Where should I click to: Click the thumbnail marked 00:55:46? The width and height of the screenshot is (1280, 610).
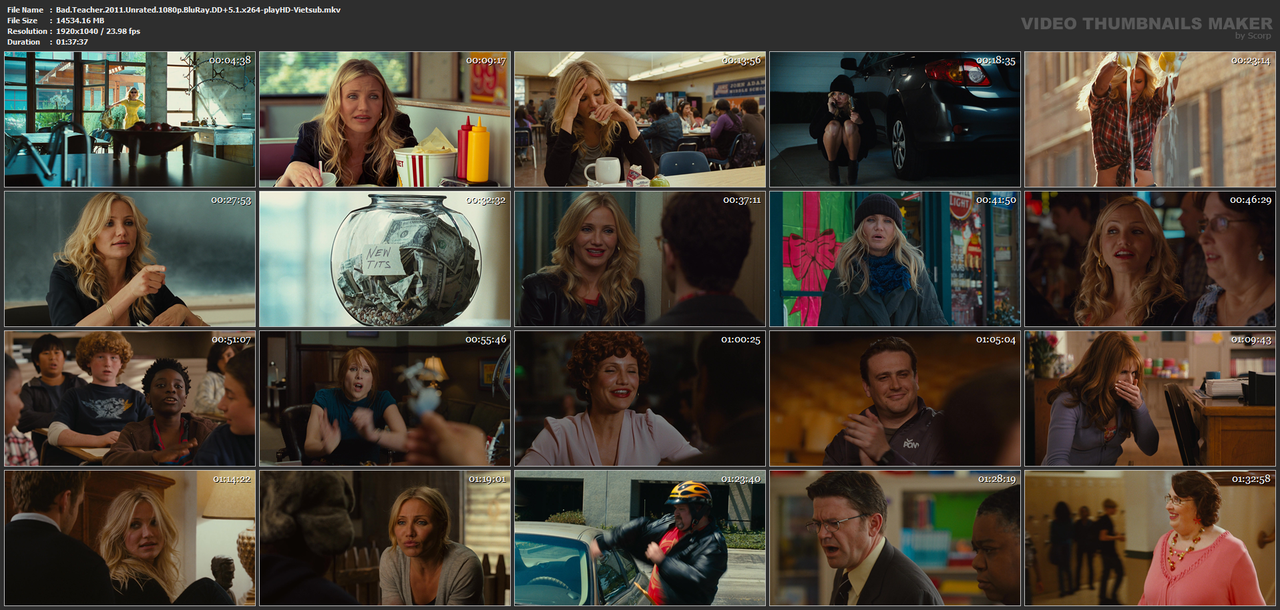(385, 398)
